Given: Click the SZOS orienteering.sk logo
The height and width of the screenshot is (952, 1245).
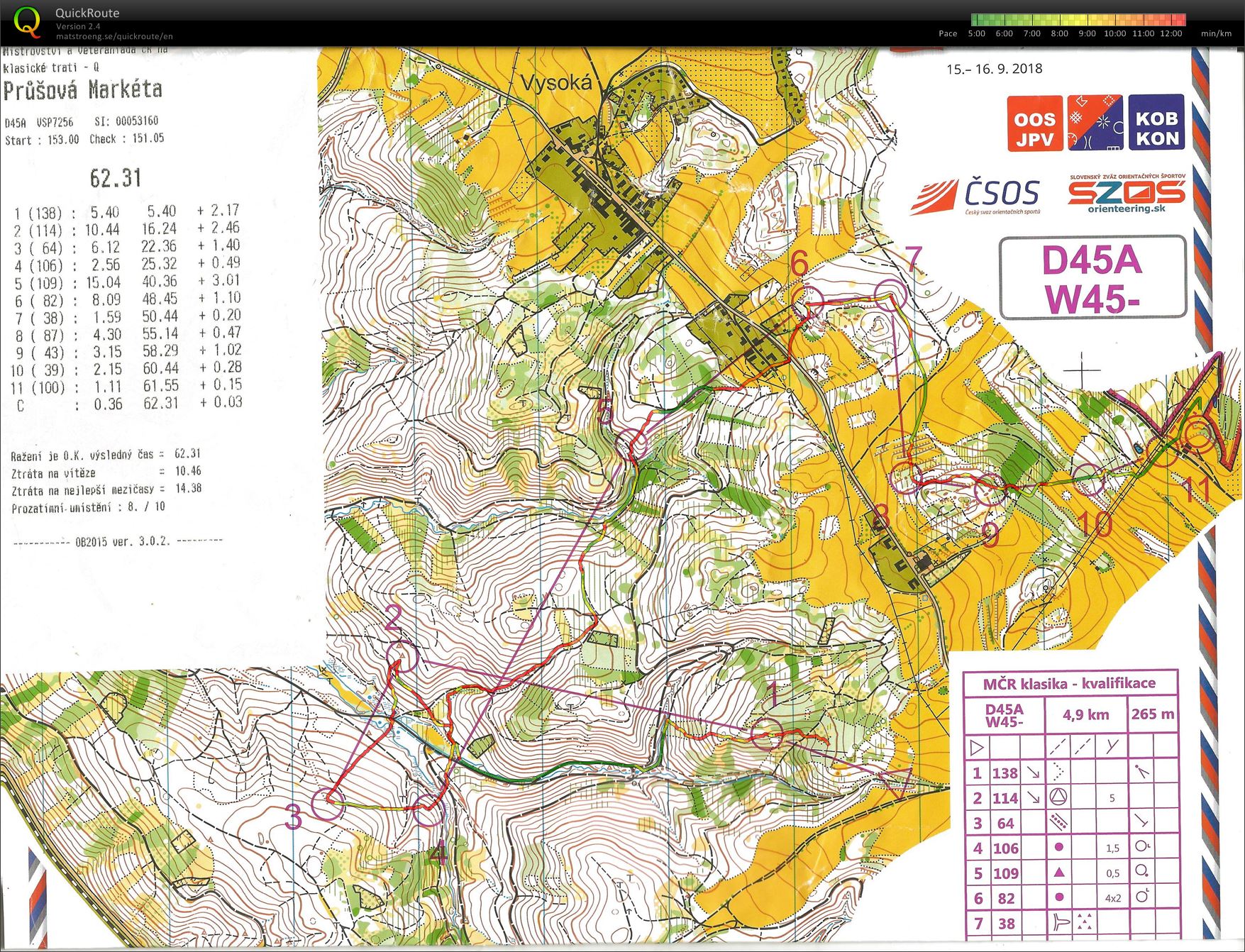Looking at the screenshot, I should coord(1127,194).
